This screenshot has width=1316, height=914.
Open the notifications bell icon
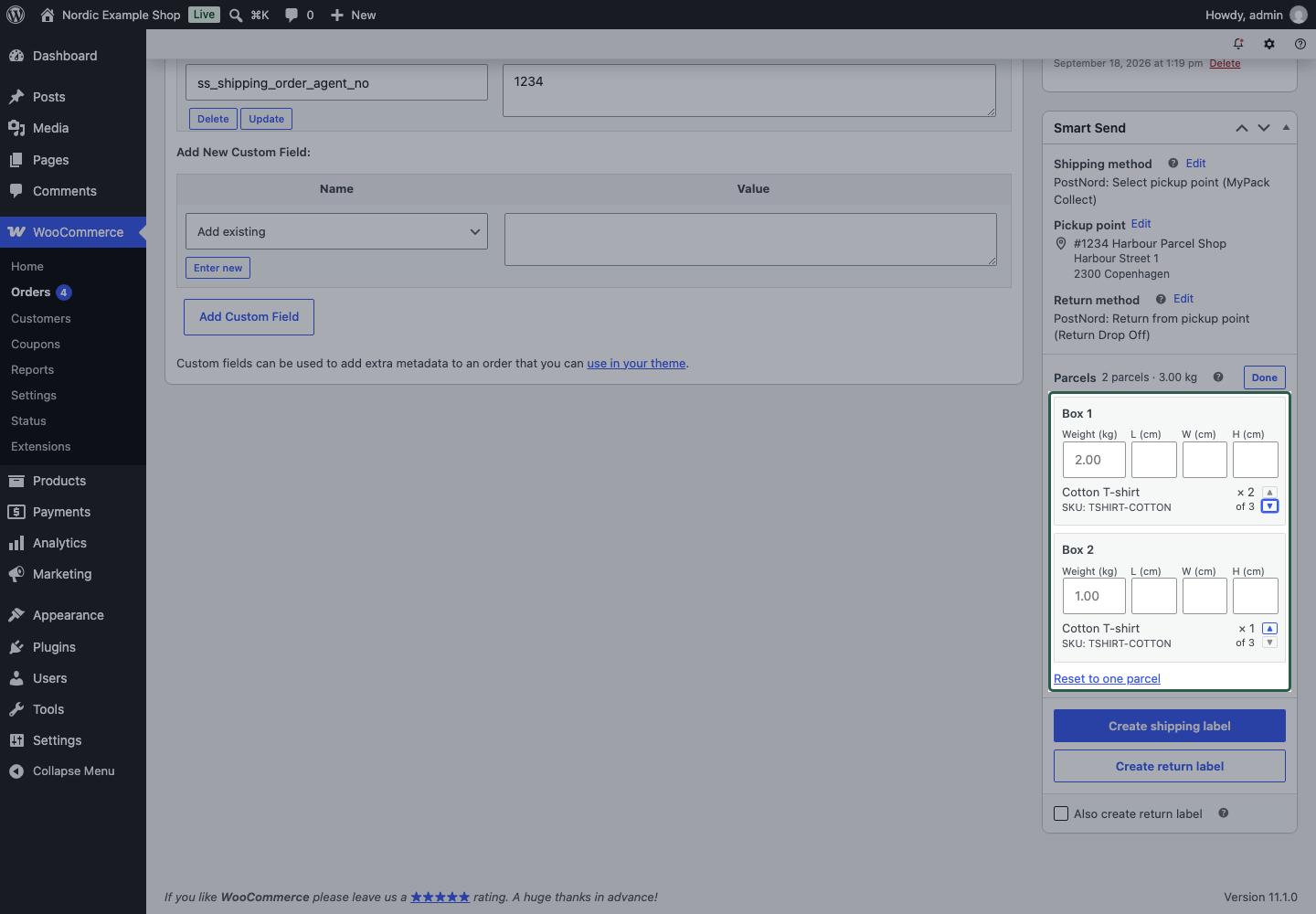click(x=1238, y=44)
